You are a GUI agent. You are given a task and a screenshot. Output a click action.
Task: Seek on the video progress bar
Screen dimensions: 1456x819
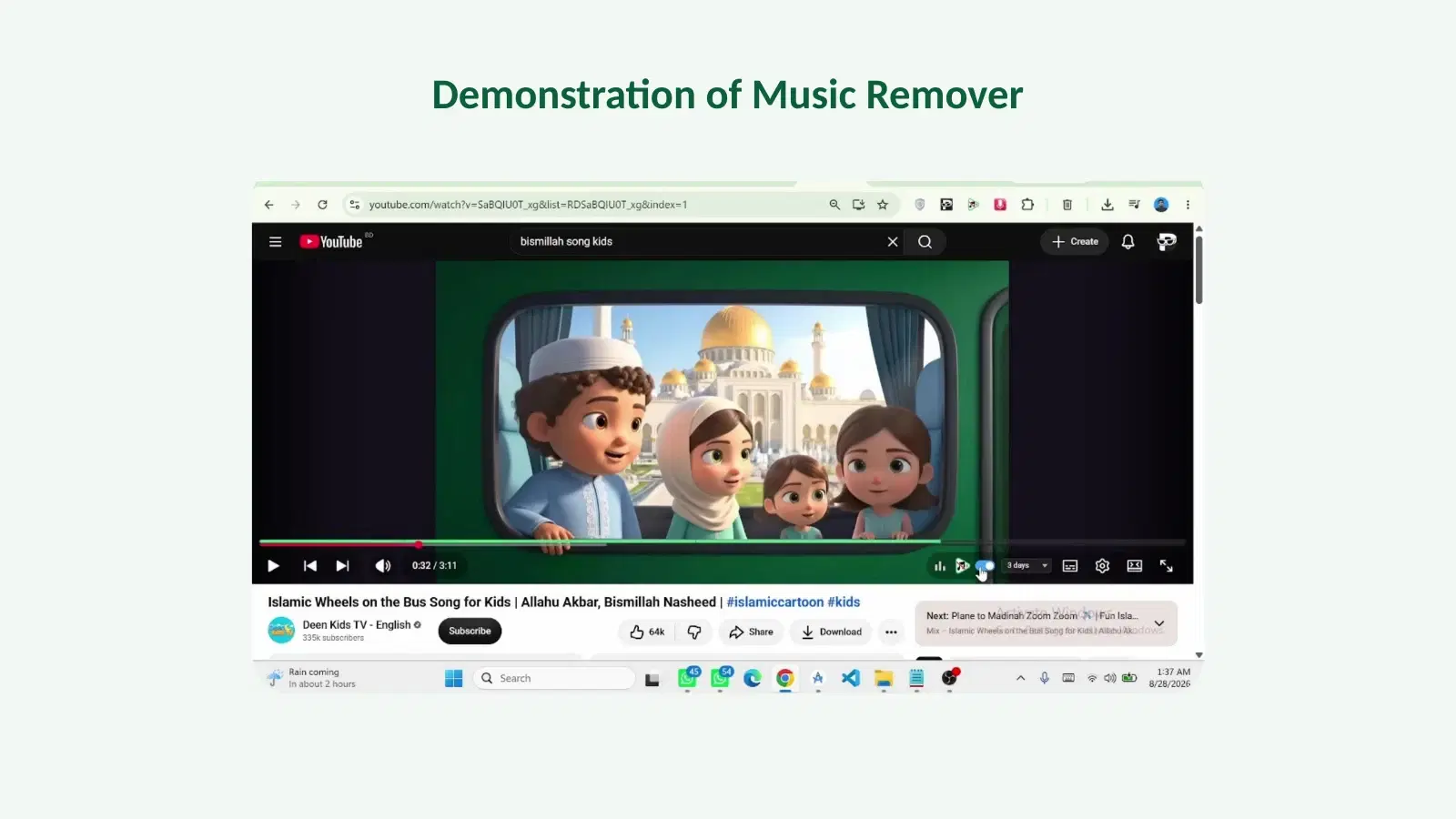723,544
